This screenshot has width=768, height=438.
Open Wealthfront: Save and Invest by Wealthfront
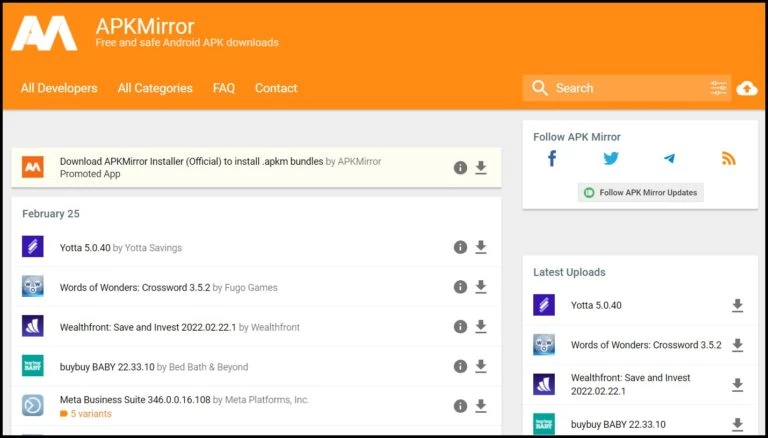148,327
